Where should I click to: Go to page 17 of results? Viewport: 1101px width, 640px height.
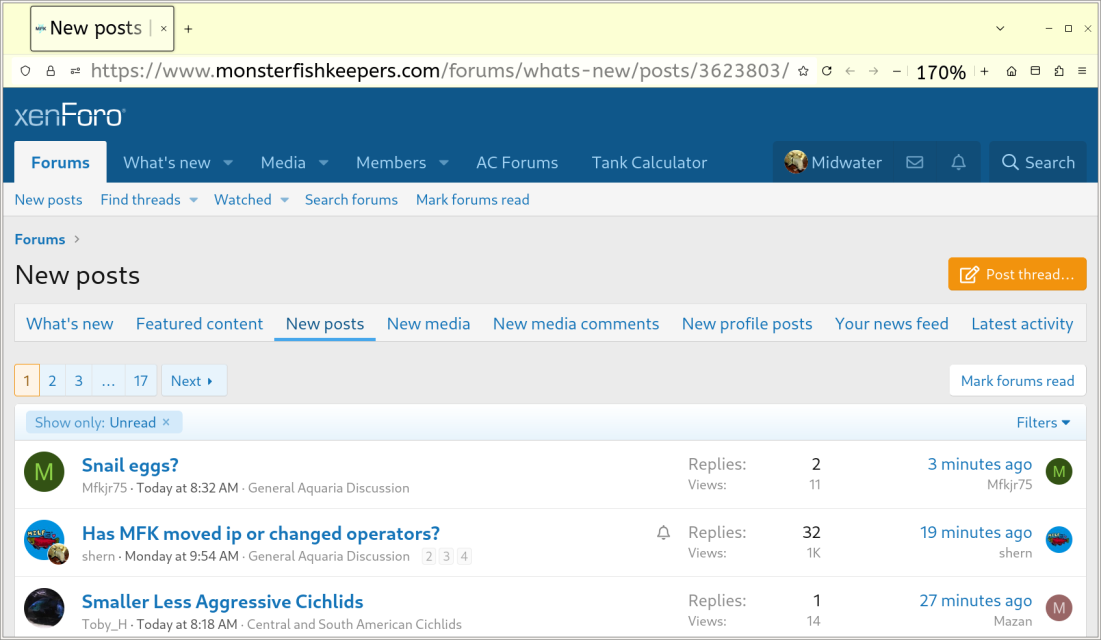tap(141, 380)
